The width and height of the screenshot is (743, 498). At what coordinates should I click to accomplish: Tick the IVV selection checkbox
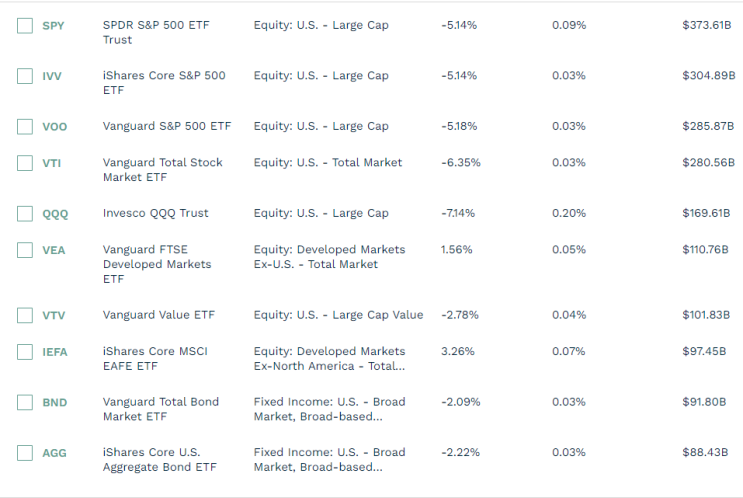coord(25,76)
